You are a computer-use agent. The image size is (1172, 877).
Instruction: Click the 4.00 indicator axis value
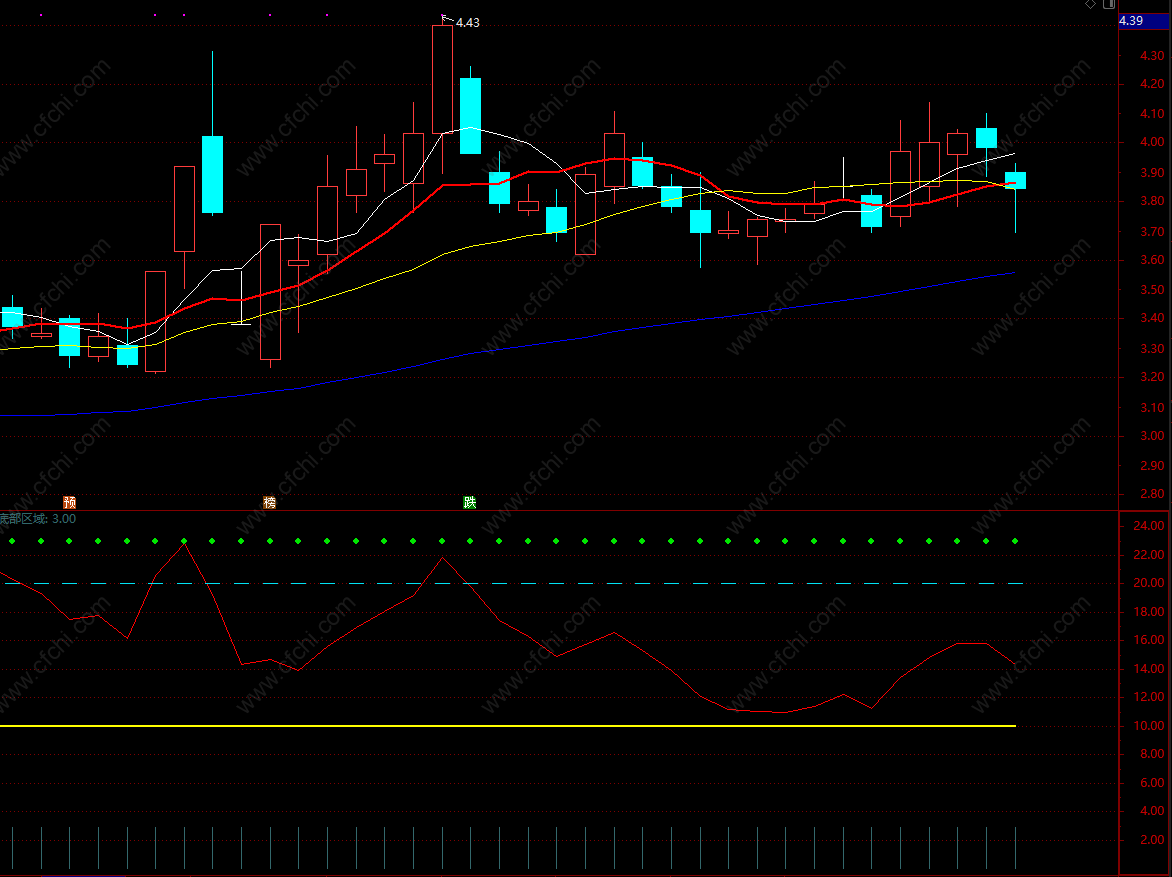tap(1152, 811)
